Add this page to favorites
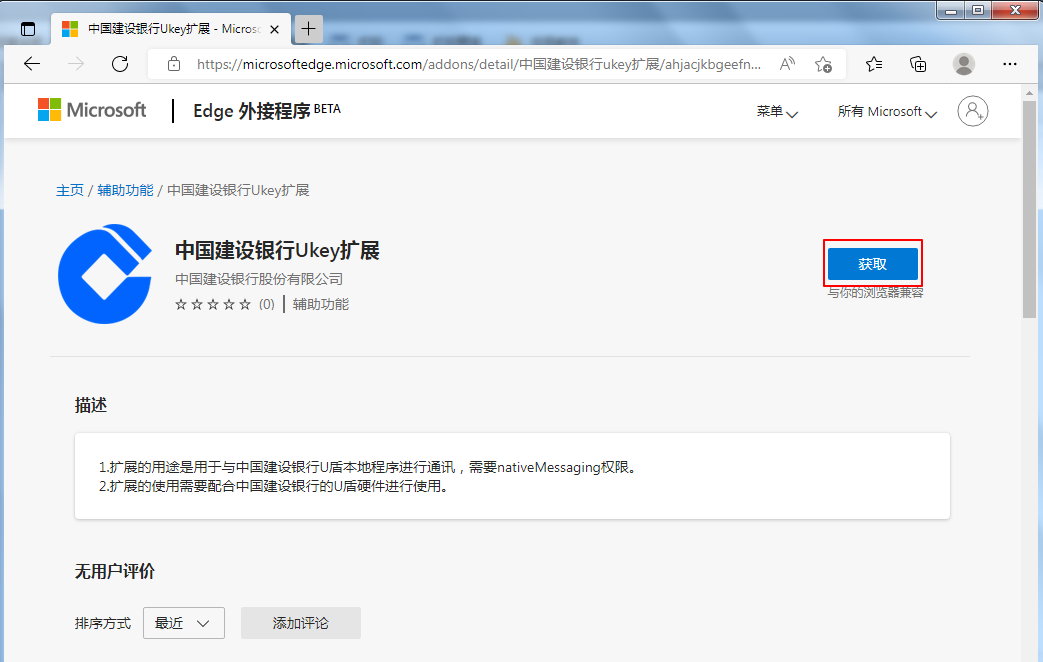The height and width of the screenshot is (662, 1043). click(x=823, y=64)
